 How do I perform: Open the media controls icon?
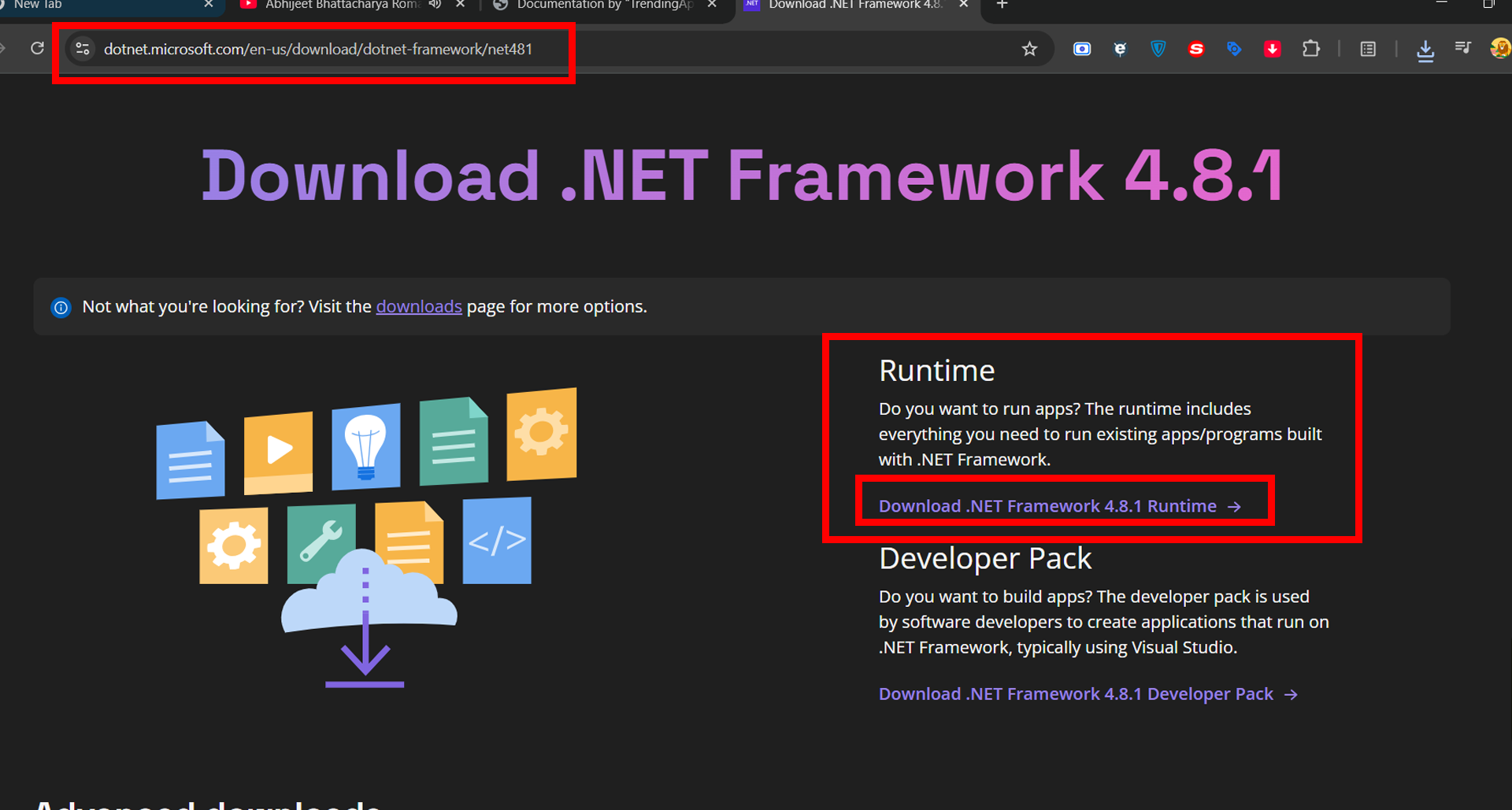(1462, 49)
